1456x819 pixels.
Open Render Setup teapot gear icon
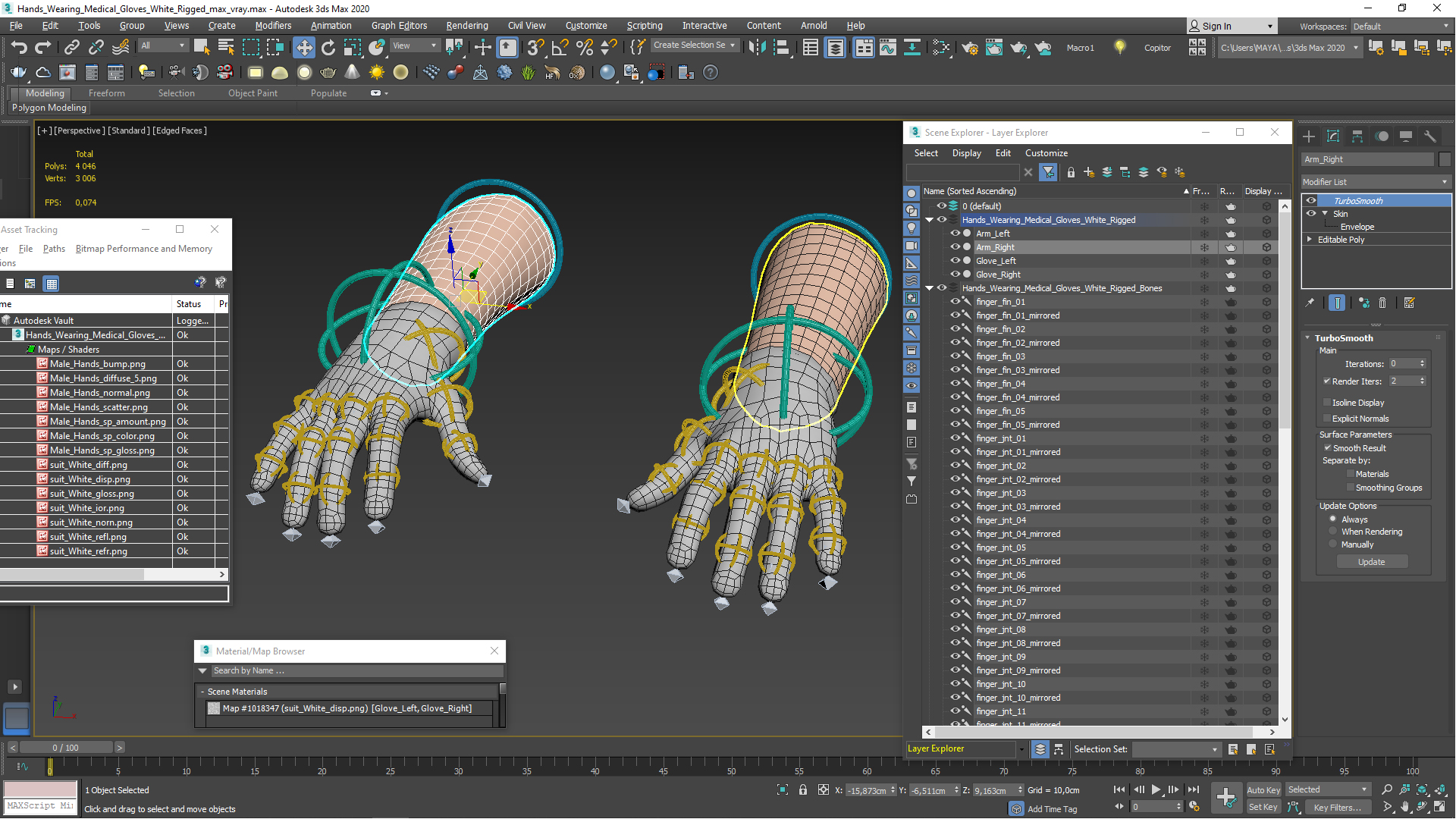970,47
